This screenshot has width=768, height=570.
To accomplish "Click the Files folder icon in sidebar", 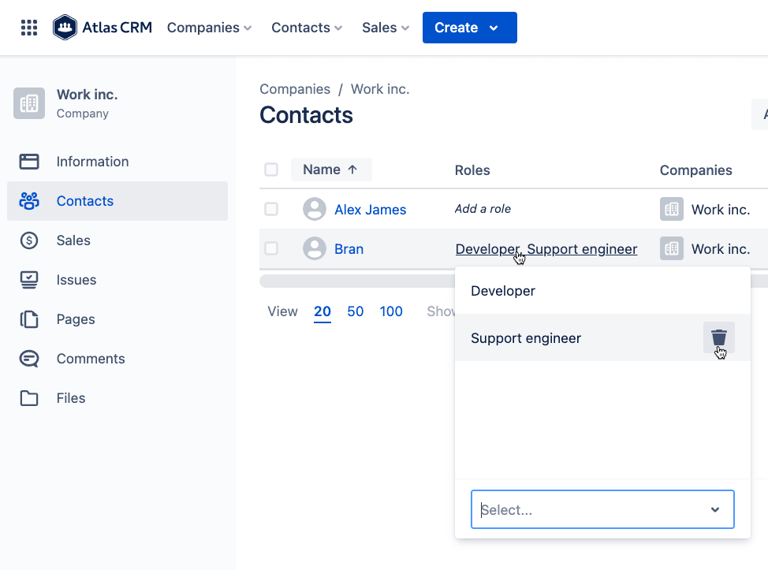I will (29, 398).
